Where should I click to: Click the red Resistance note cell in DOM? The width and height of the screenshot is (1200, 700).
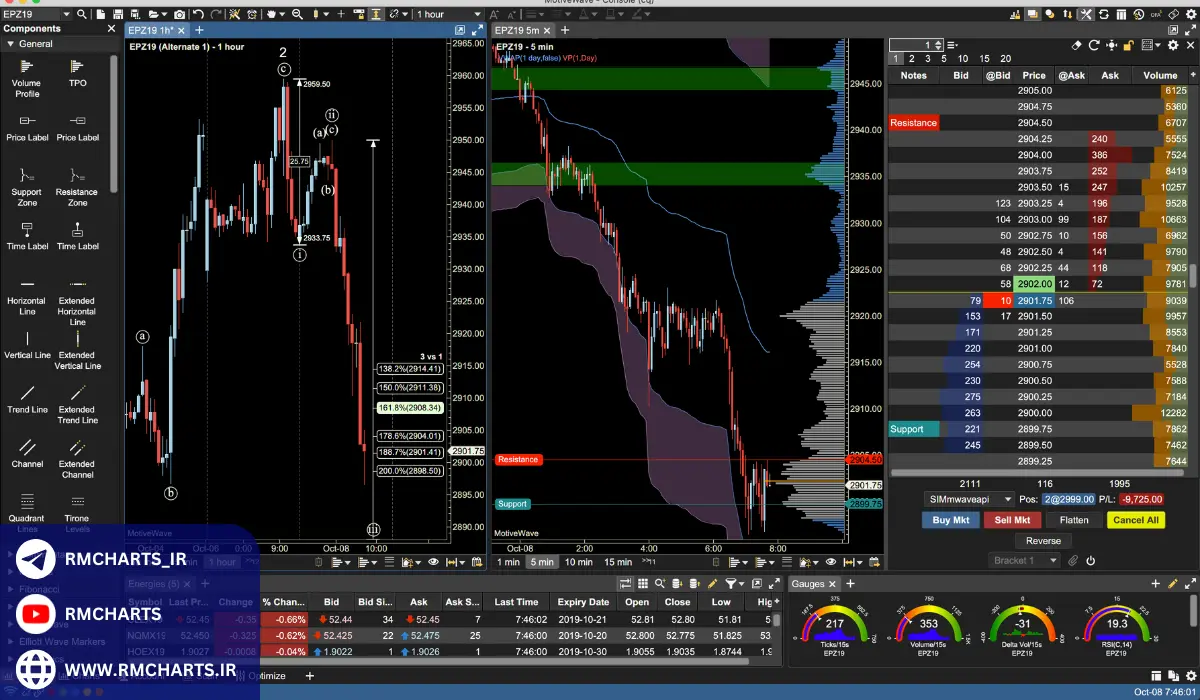(913, 123)
